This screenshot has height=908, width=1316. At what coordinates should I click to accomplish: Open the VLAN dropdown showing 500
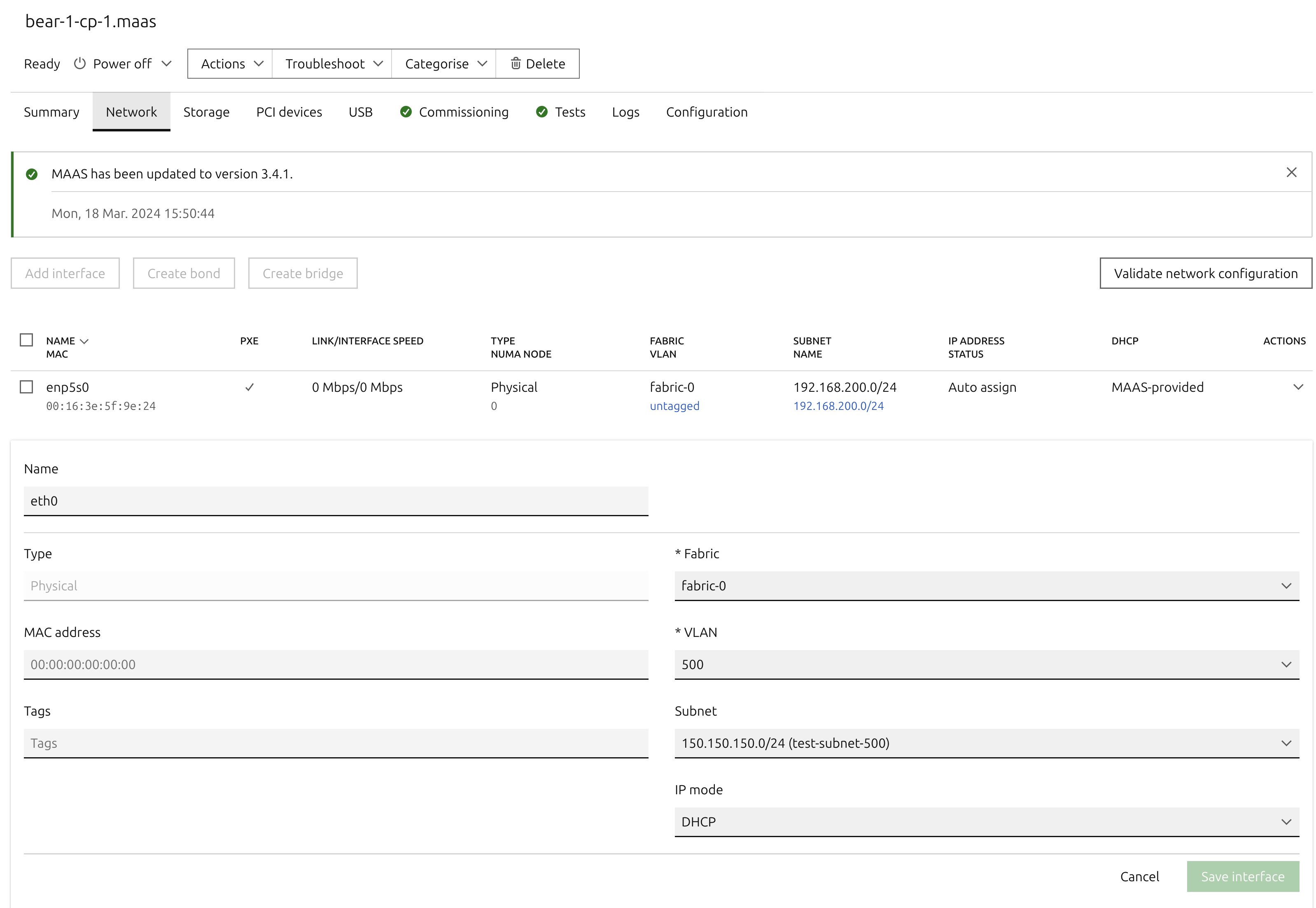click(x=986, y=665)
